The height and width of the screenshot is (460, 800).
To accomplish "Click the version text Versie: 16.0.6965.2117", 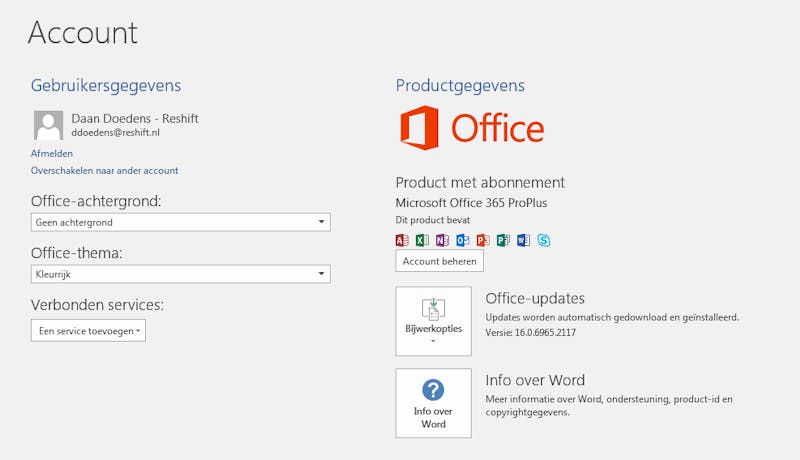I will [x=531, y=333].
